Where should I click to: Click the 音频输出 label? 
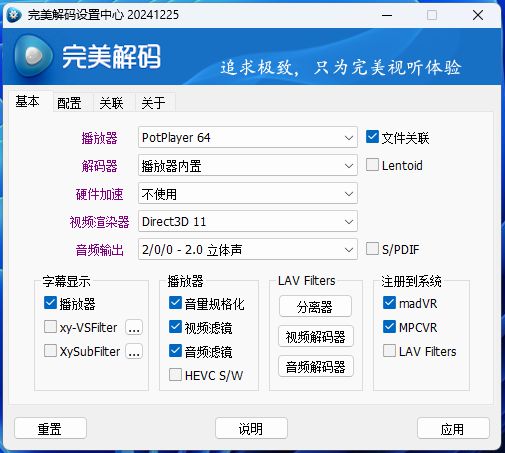tap(100, 250)
